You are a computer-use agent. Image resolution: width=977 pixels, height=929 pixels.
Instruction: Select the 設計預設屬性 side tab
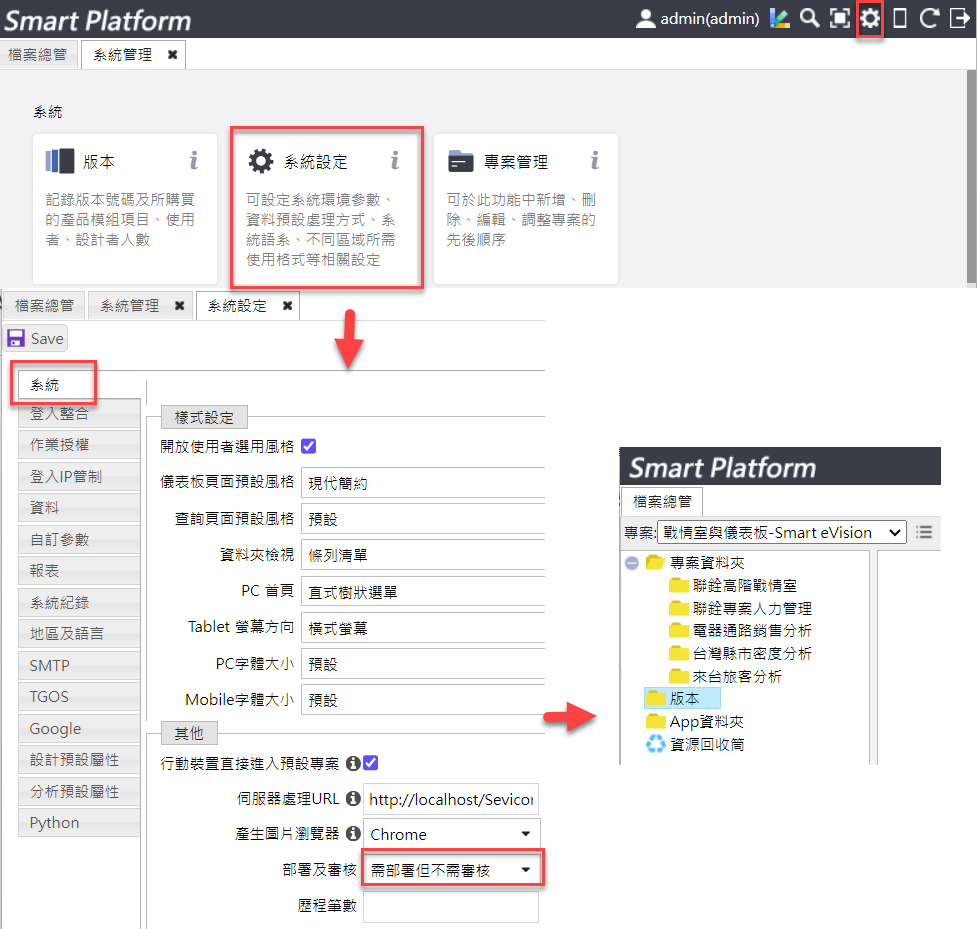(79, 760)
